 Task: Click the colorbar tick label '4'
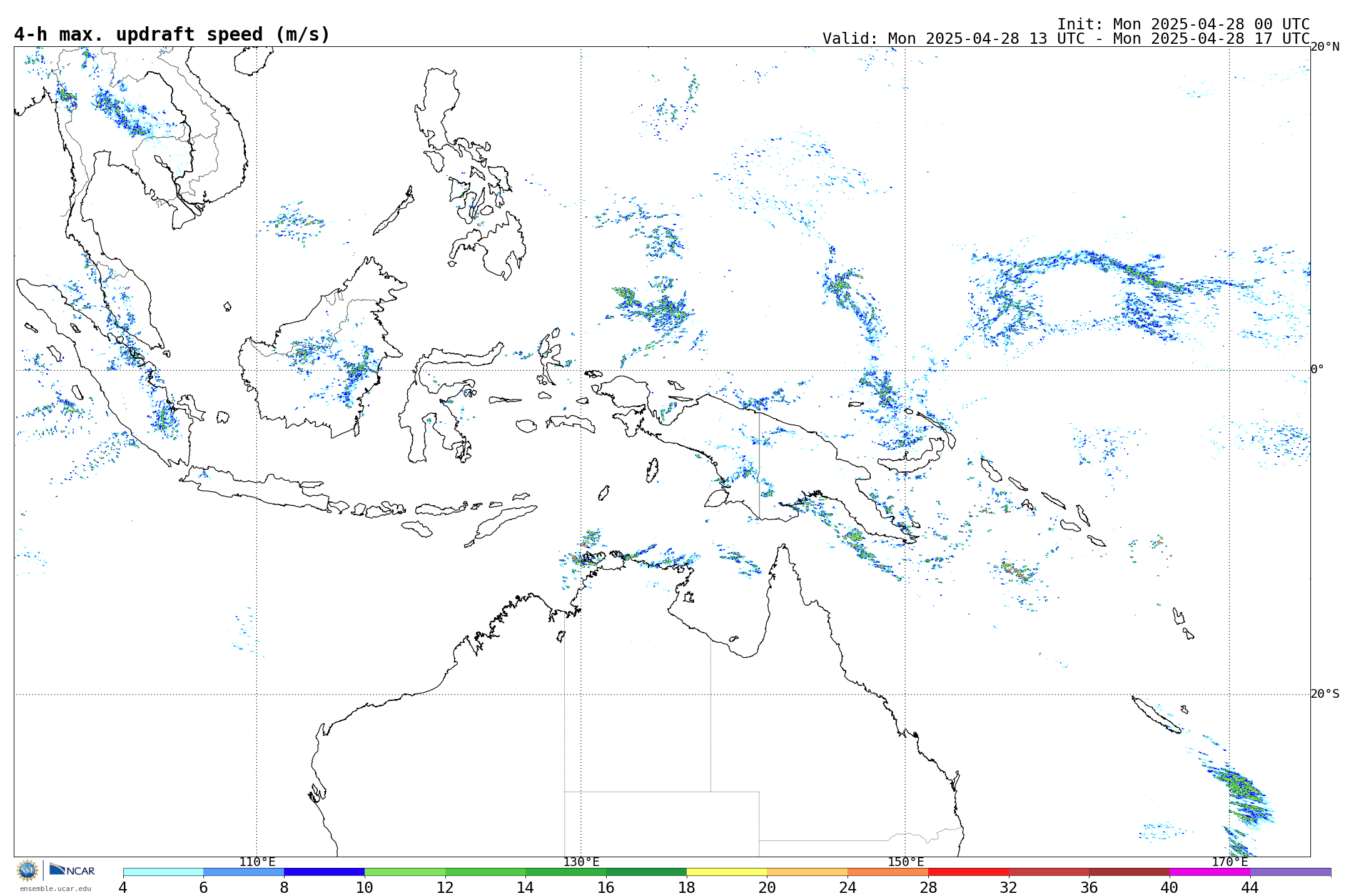(x=123, y=887)
